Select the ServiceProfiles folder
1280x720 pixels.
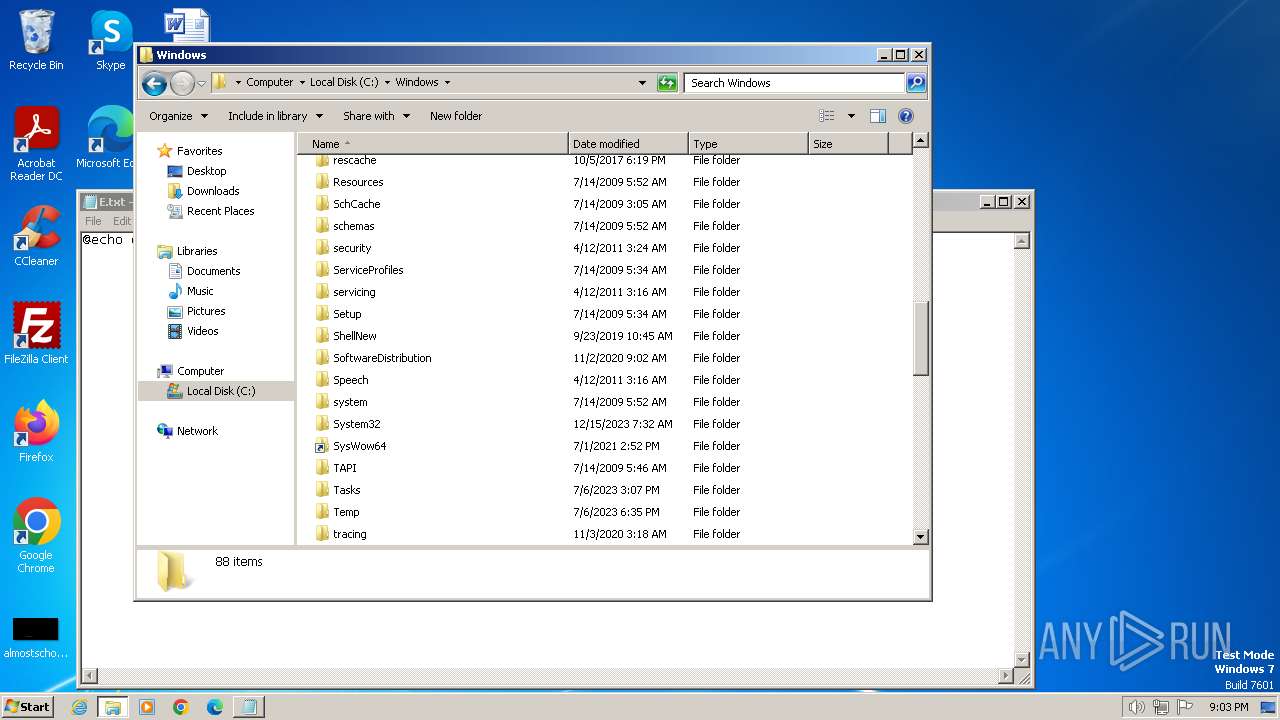(368, 270)
